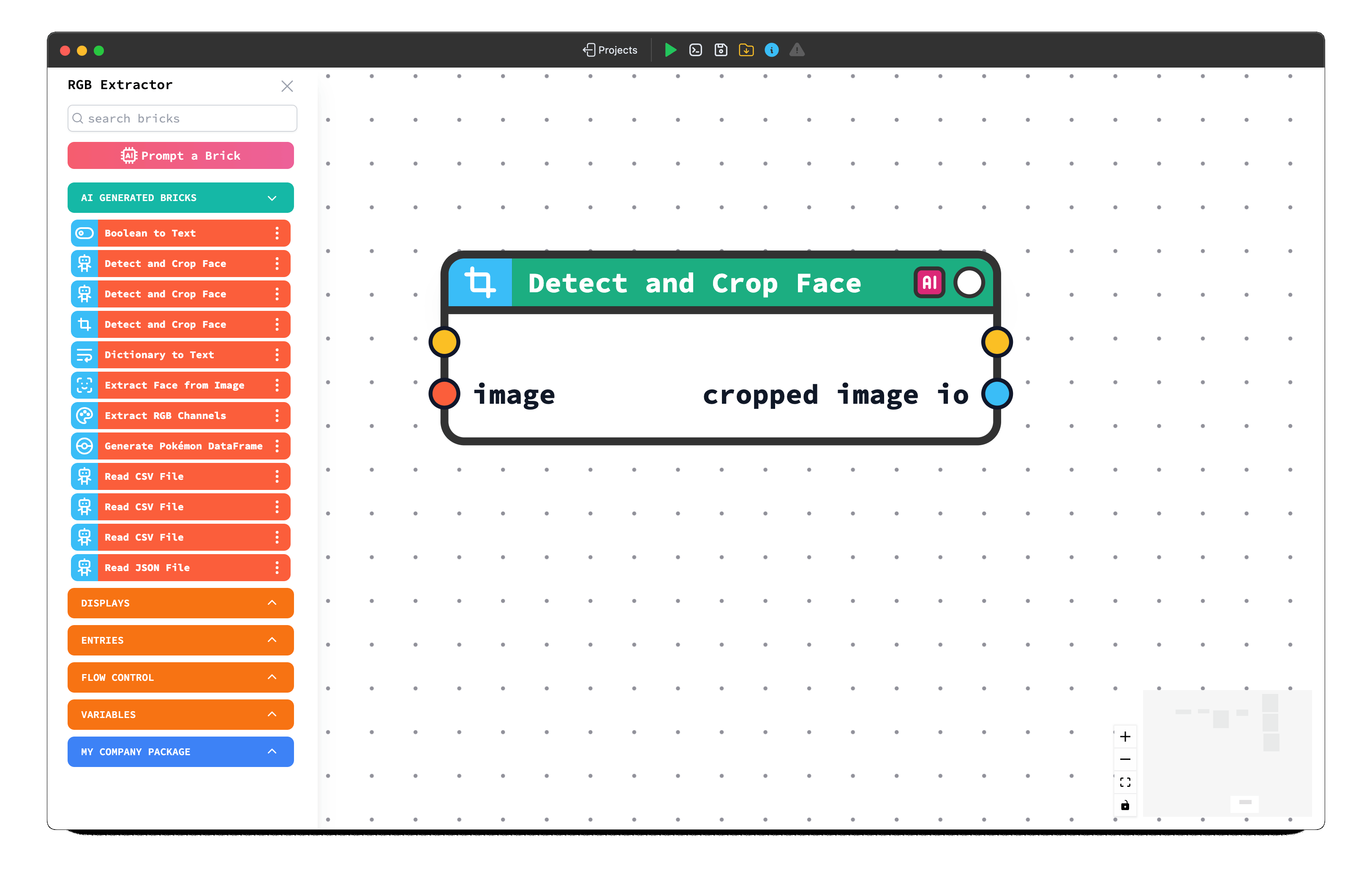Open the terminal console icon
Screen dimensions: 1372x892
(x=696, y=50)
